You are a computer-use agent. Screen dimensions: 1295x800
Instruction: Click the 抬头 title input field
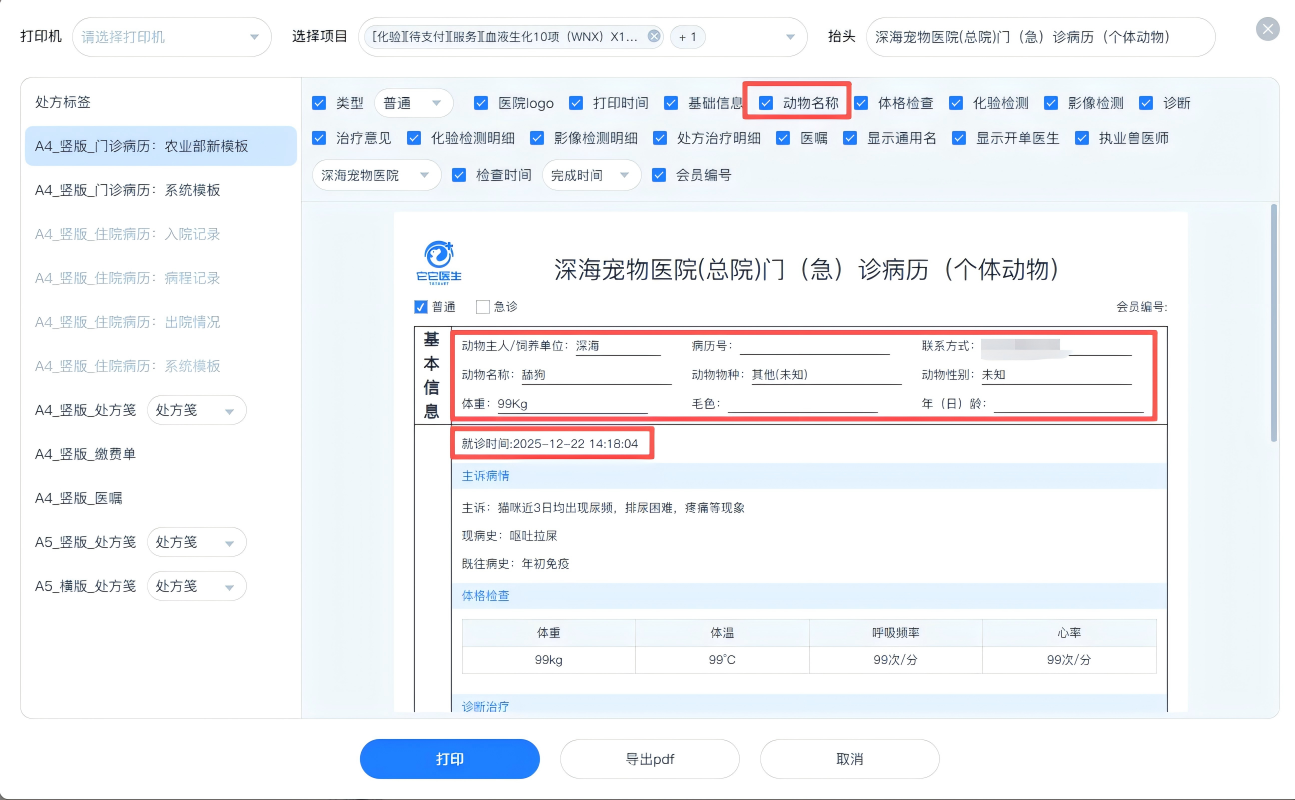point(1040,37)
